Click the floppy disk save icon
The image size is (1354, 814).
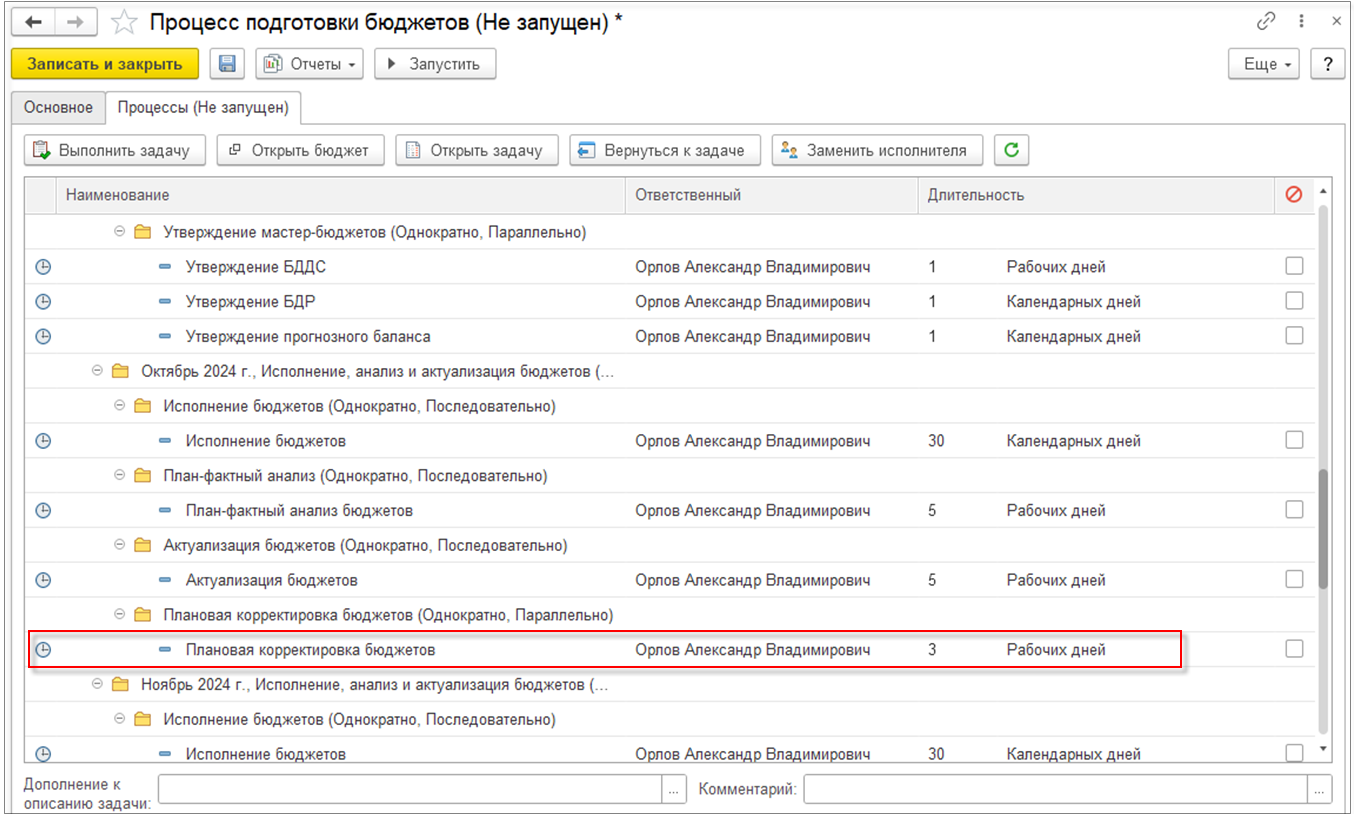point(227,64)
